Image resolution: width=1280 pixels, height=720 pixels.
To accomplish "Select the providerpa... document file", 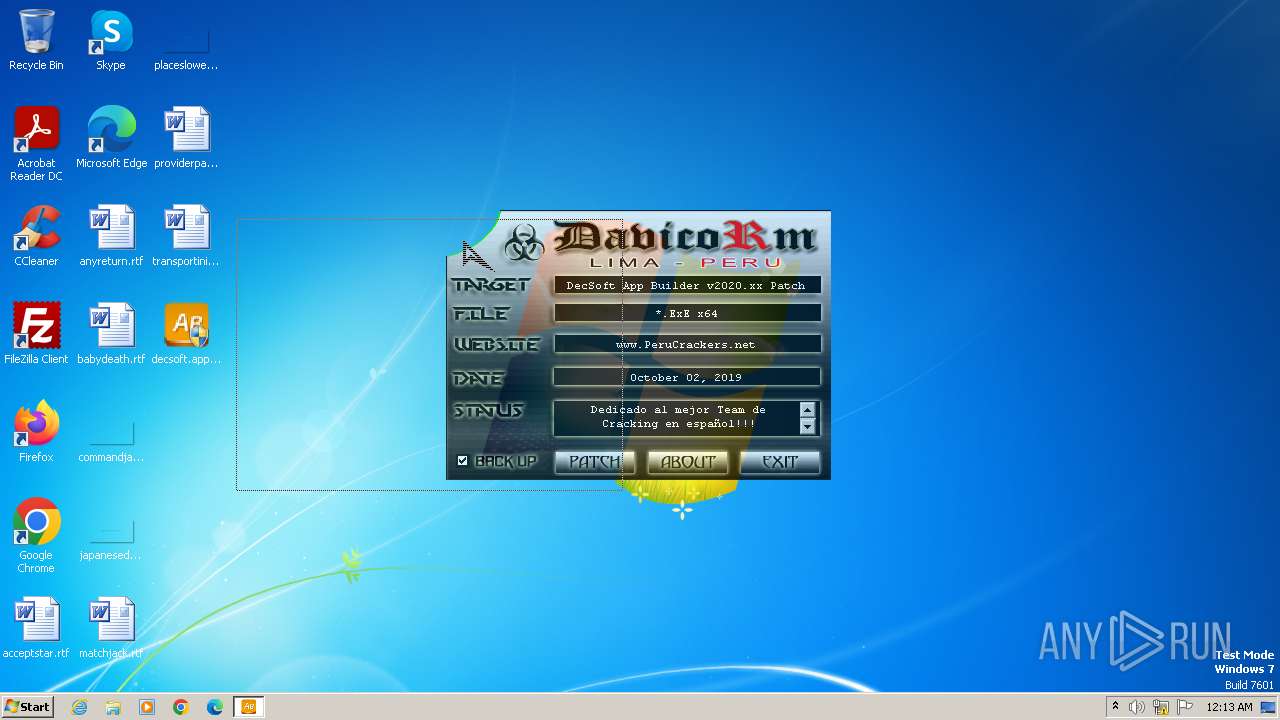I will click(186, 138).
